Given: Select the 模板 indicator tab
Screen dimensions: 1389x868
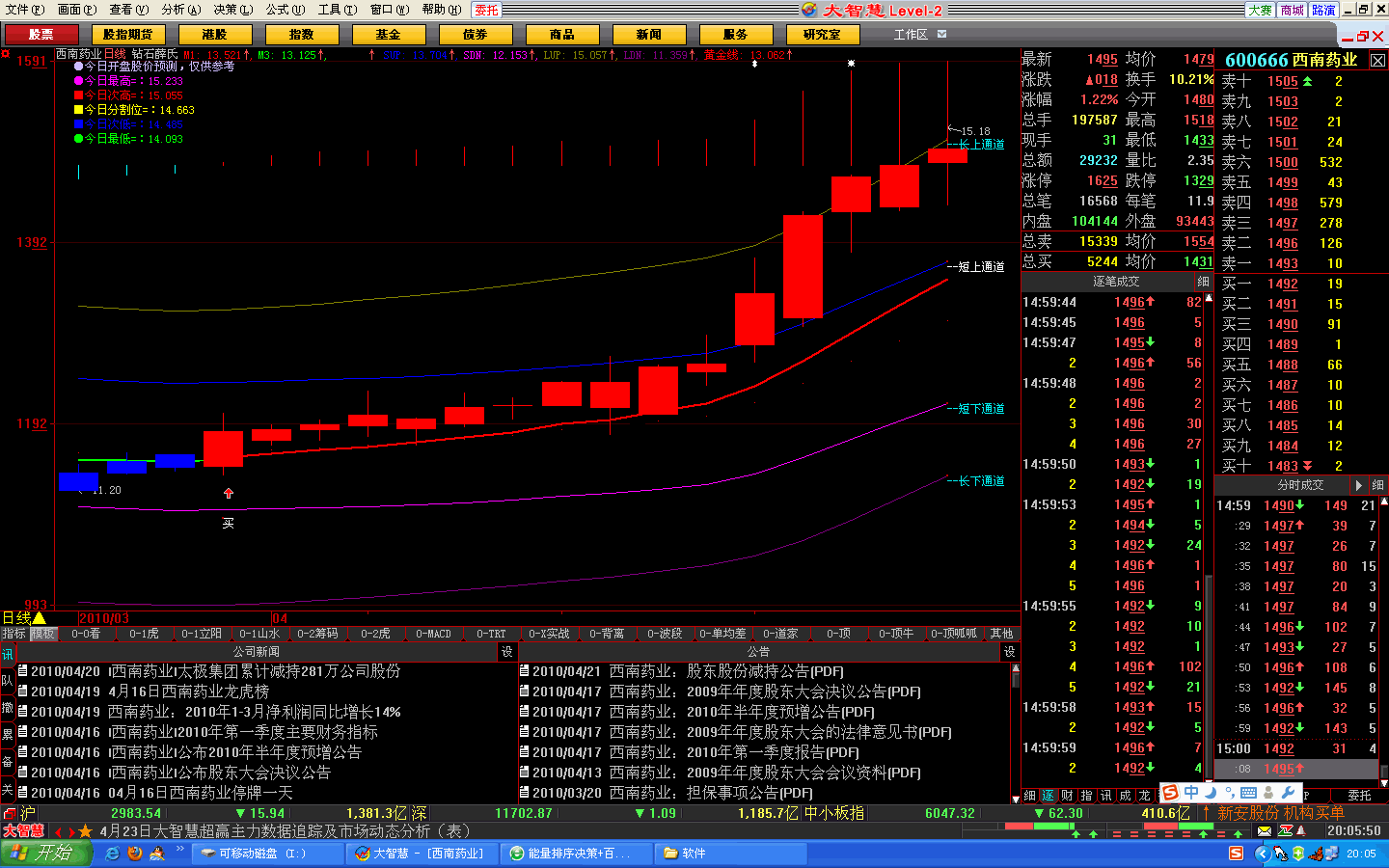Looking at the screenshot, I should tap(44, 634).
